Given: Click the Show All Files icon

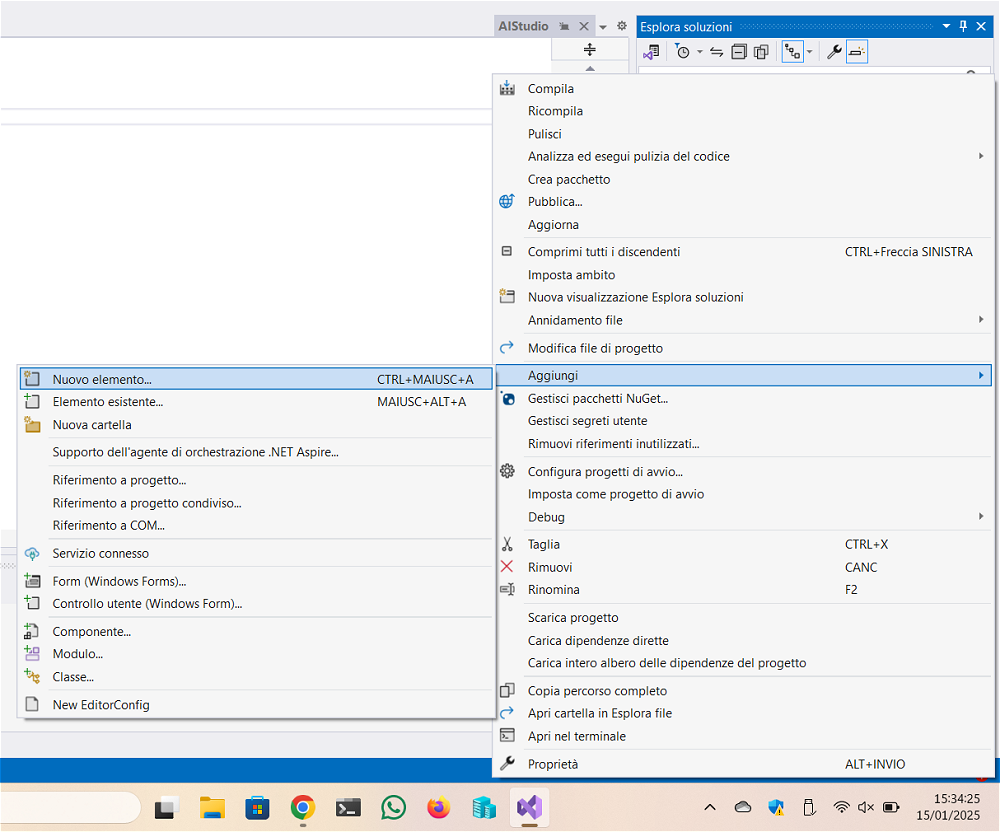Looking at the screenshot, I should tap(761, 52).
